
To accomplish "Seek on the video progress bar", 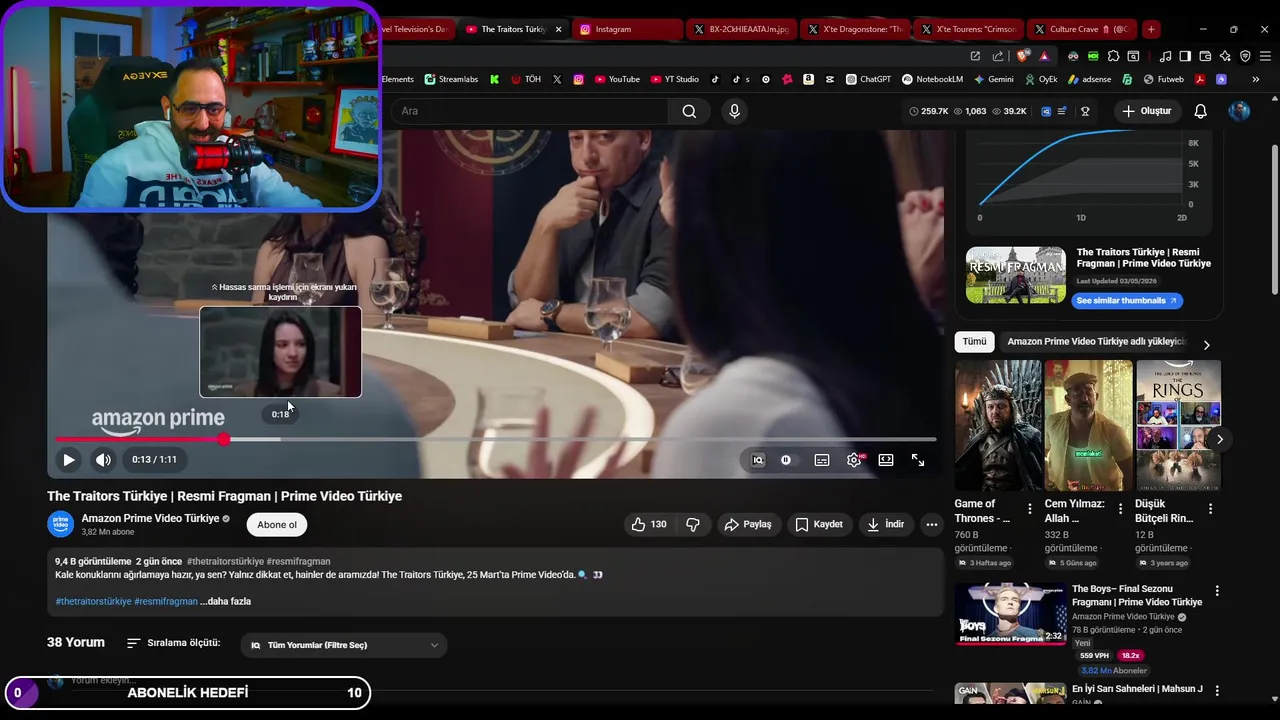I will tap(496, 439).
